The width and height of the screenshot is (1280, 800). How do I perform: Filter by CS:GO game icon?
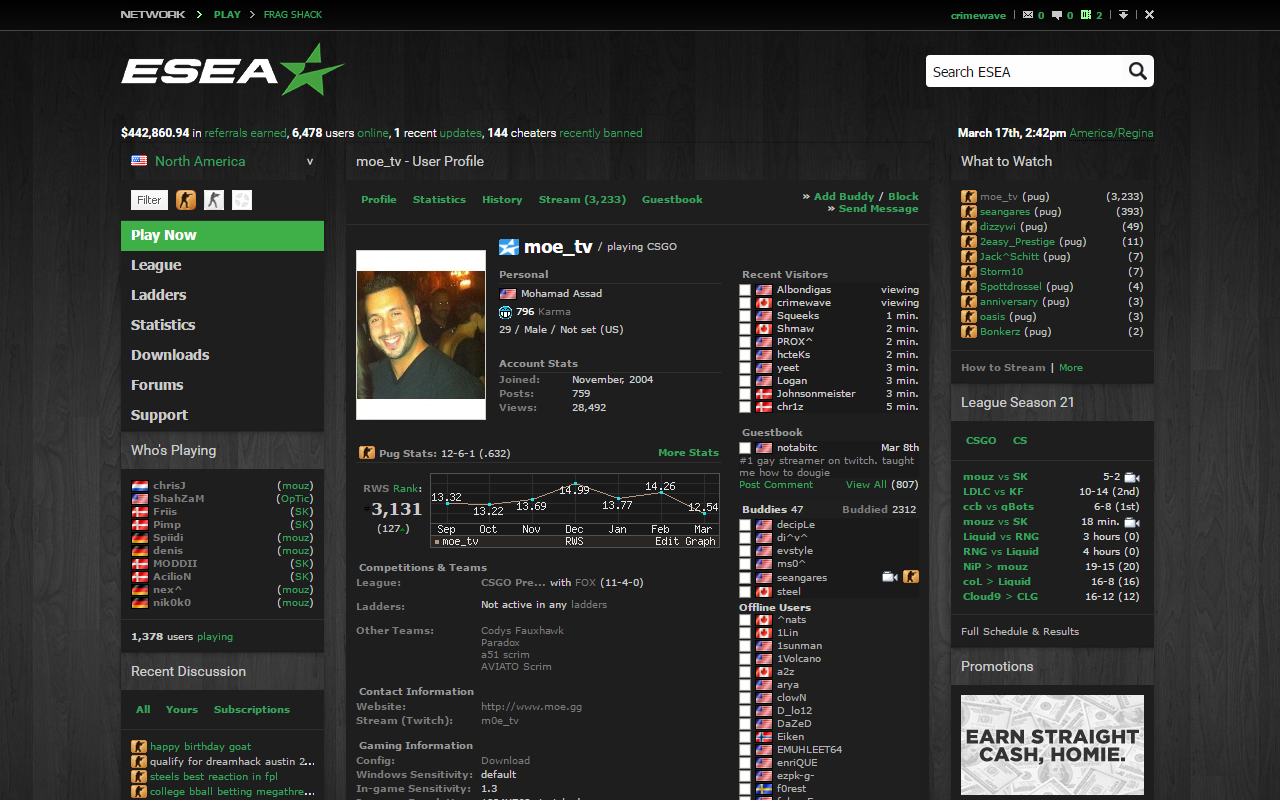[186, 200]
